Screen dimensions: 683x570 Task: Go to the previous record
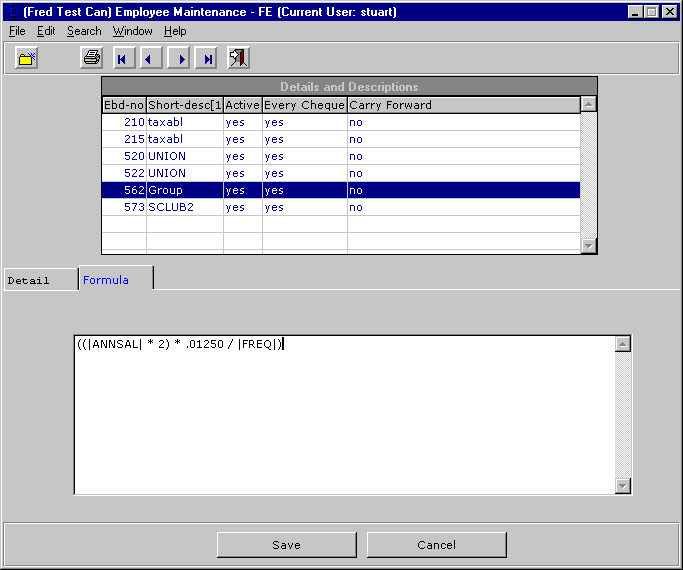(x=150, y=58)
